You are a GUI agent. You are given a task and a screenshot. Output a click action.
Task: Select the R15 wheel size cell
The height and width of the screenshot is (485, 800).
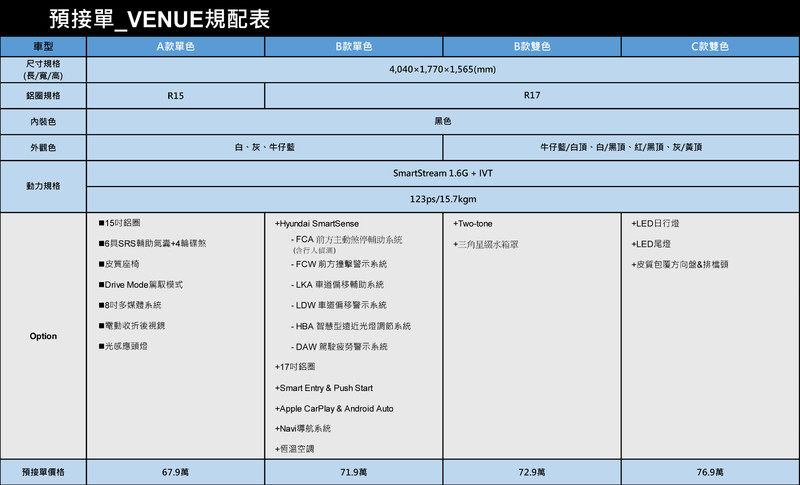point(176,96)
